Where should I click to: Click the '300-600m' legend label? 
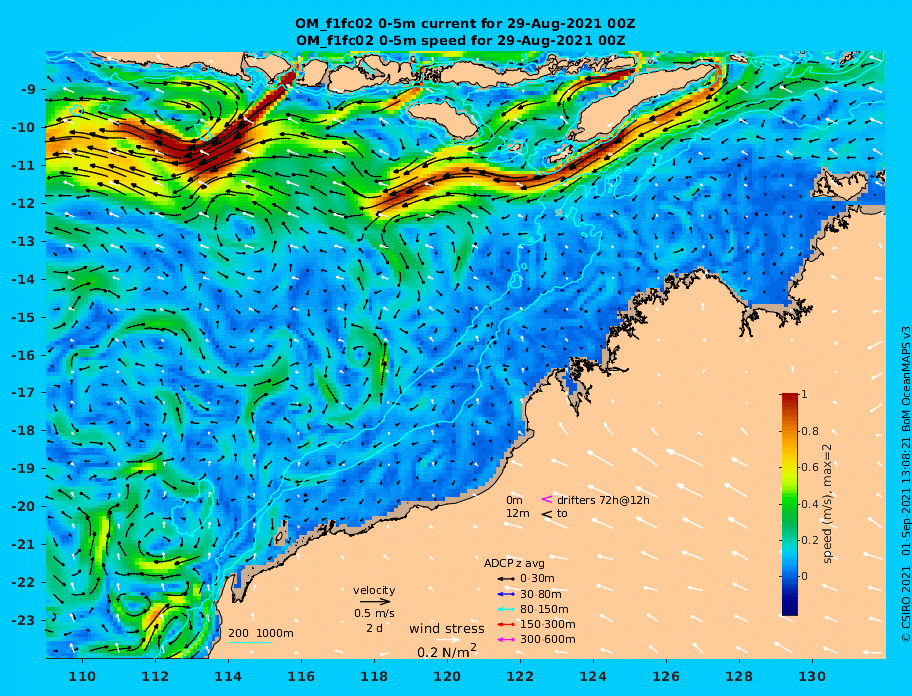click(548, 640)
